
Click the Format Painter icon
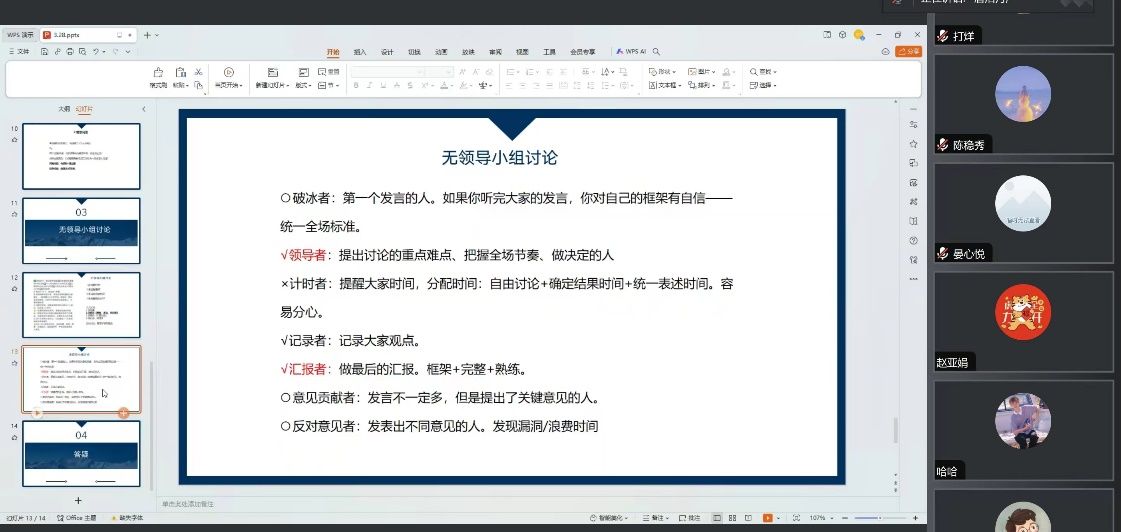point(157,73)
